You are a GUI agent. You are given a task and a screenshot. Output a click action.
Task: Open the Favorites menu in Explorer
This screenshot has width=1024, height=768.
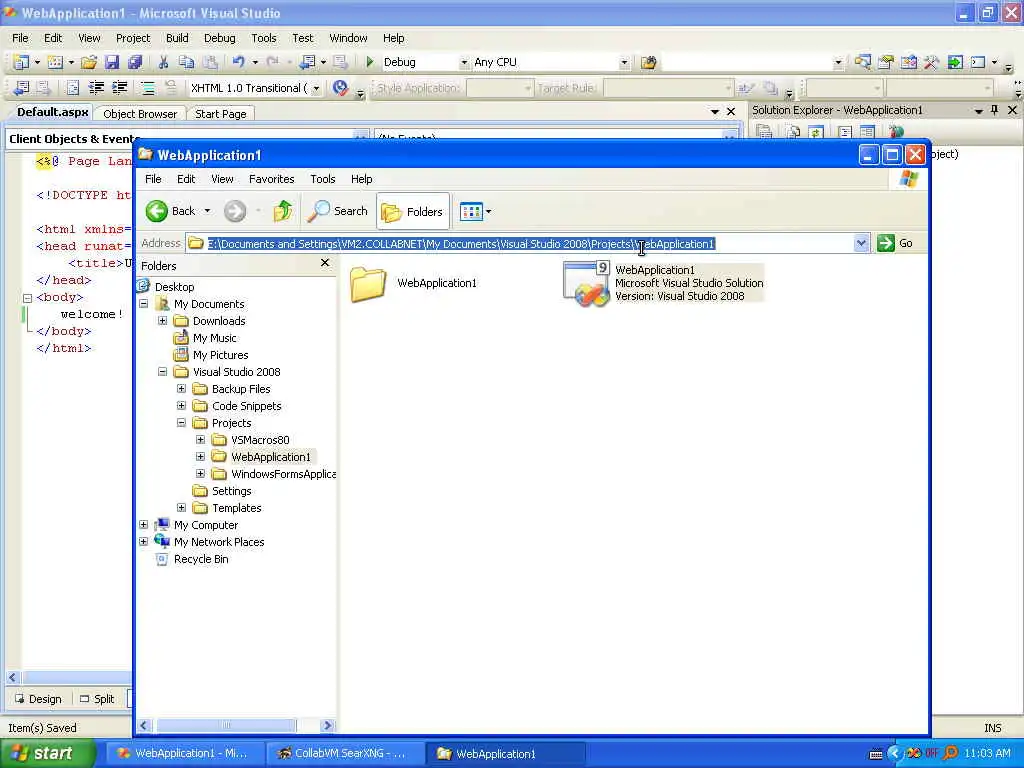pyautogui.click(x=272, y=179)
